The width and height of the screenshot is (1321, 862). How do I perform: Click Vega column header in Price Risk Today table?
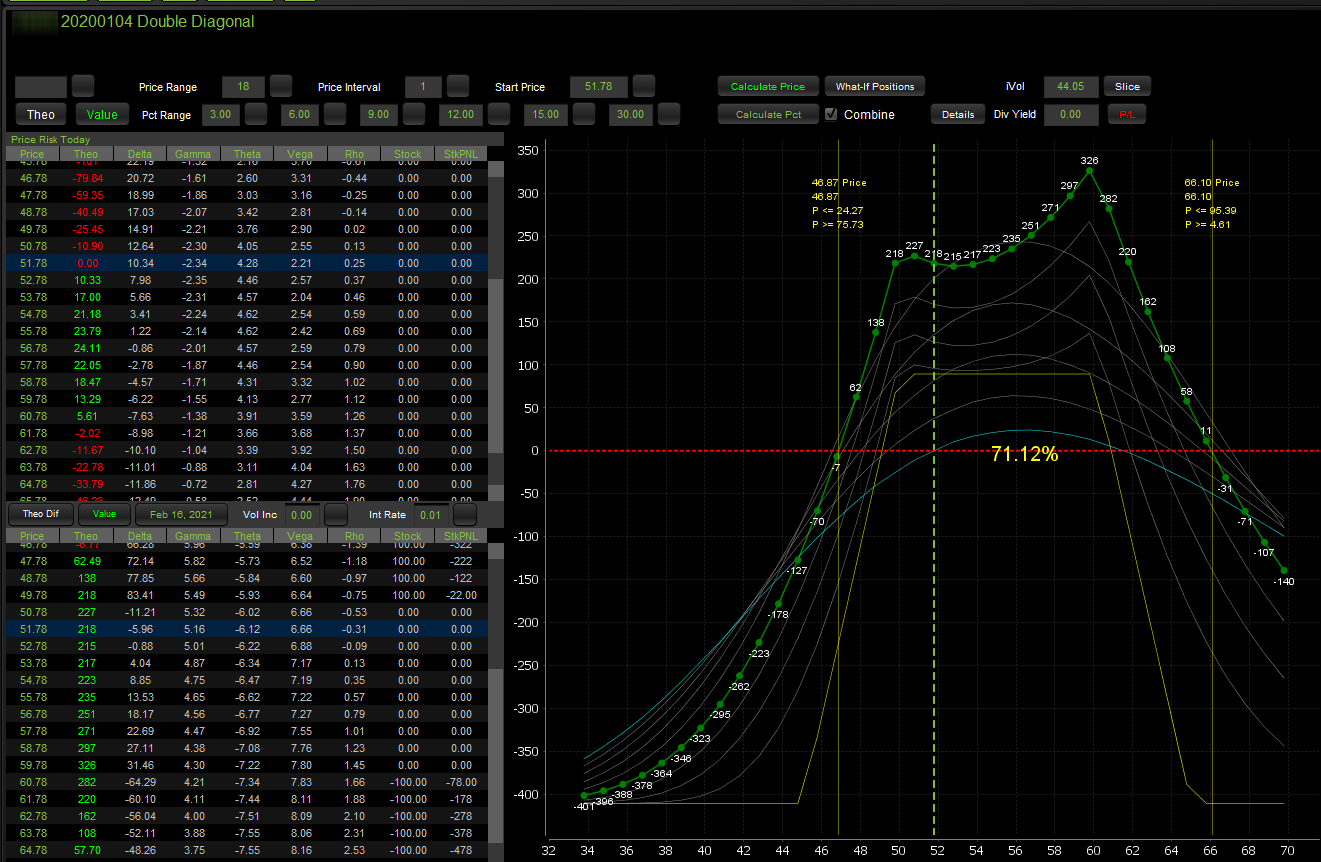tap(301, 154)
